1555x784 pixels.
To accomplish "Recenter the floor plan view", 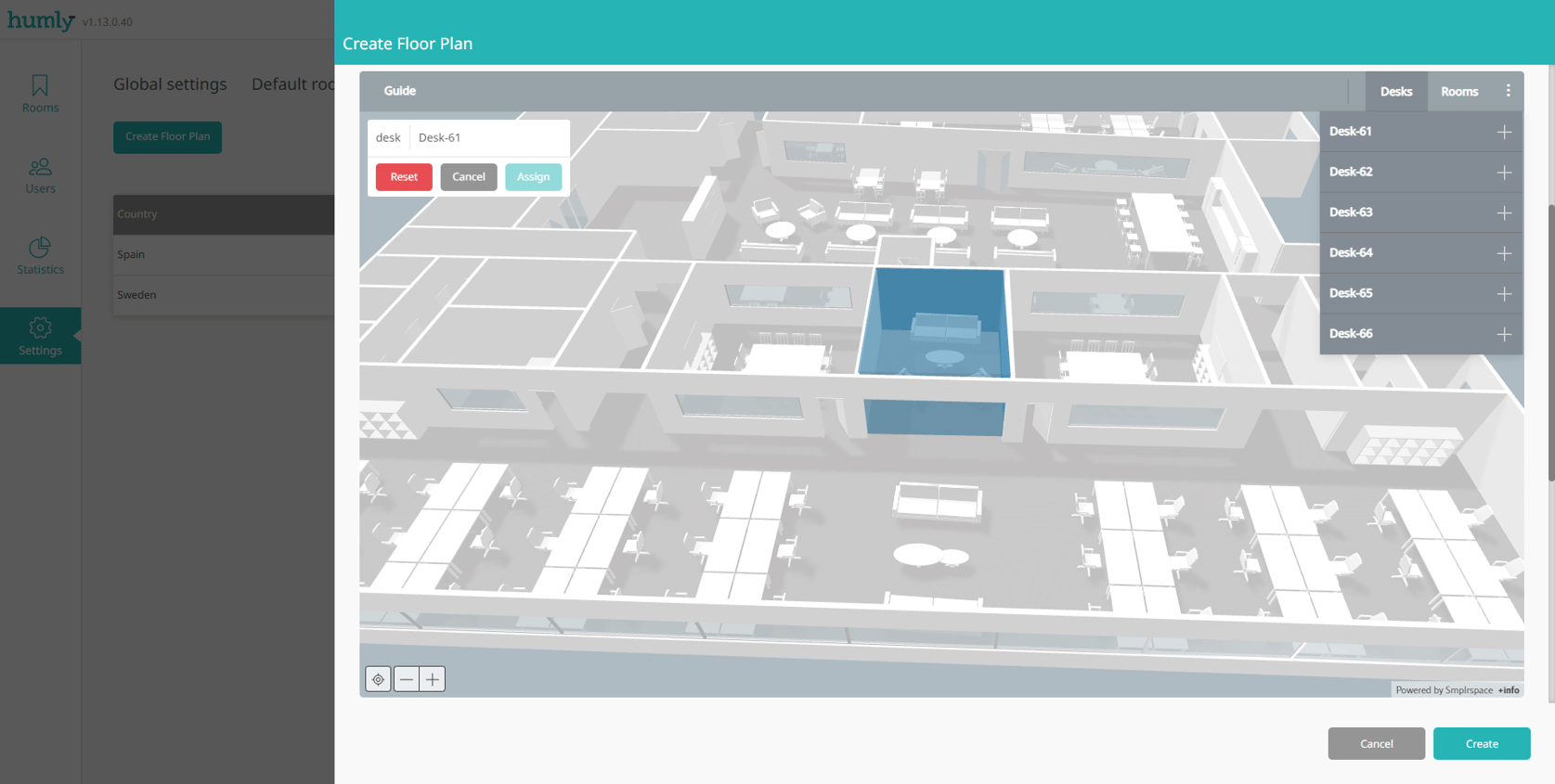I will [378, 679].
